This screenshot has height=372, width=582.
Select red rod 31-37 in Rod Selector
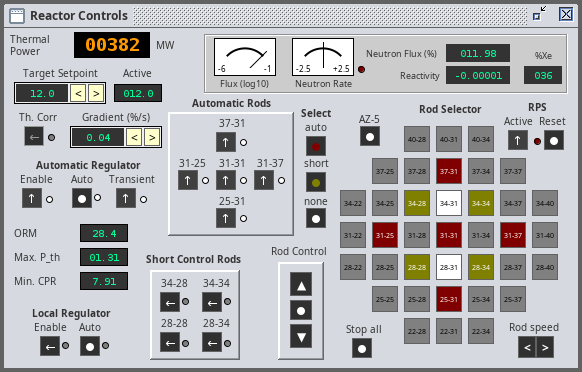513,235
